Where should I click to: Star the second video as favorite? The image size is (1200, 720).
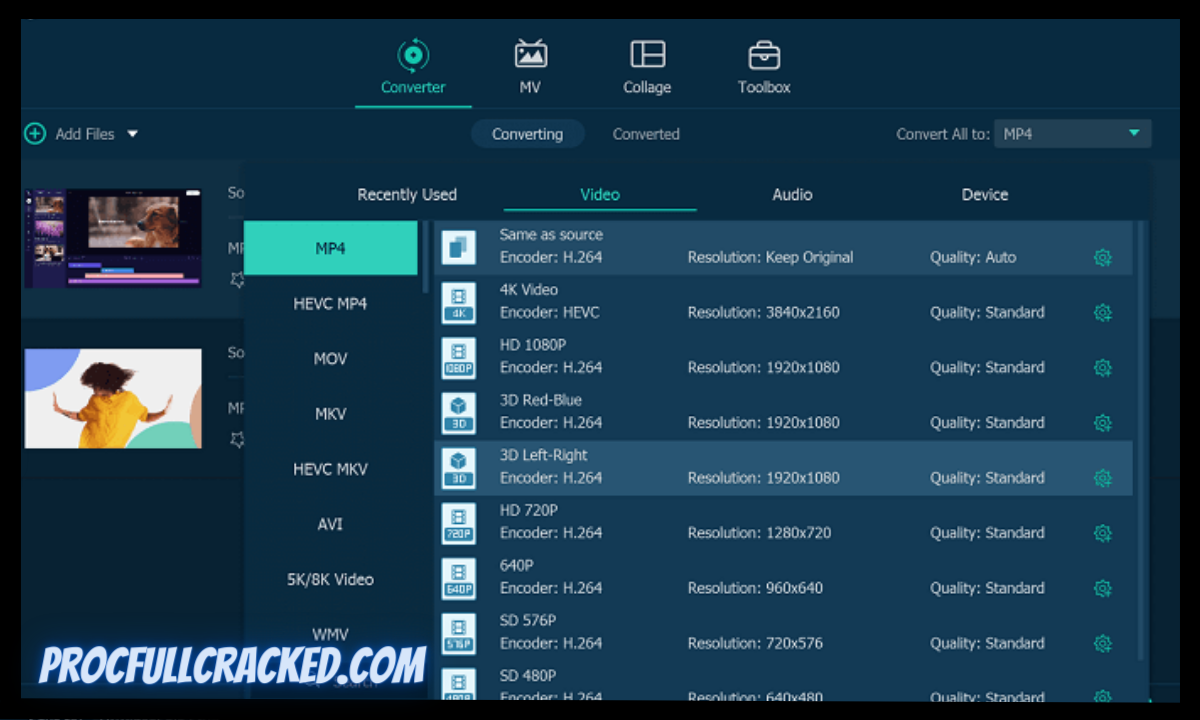click(x=237, y=438)
